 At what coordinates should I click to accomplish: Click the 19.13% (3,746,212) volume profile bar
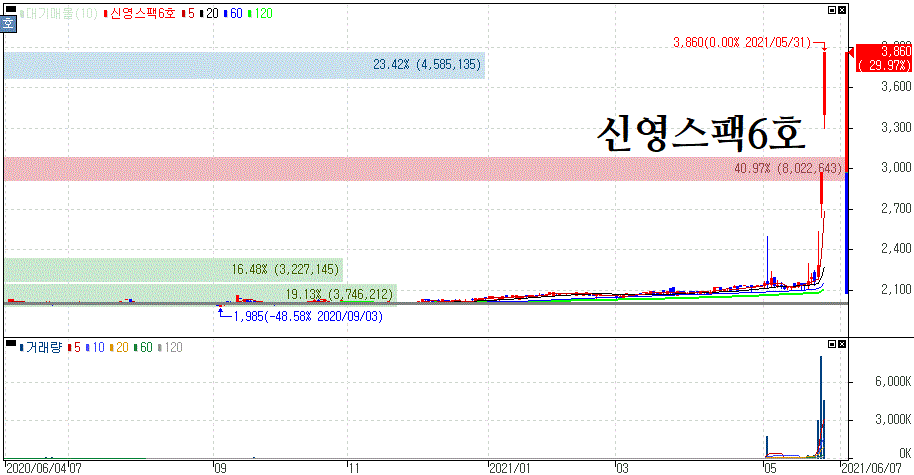[201, 295]
